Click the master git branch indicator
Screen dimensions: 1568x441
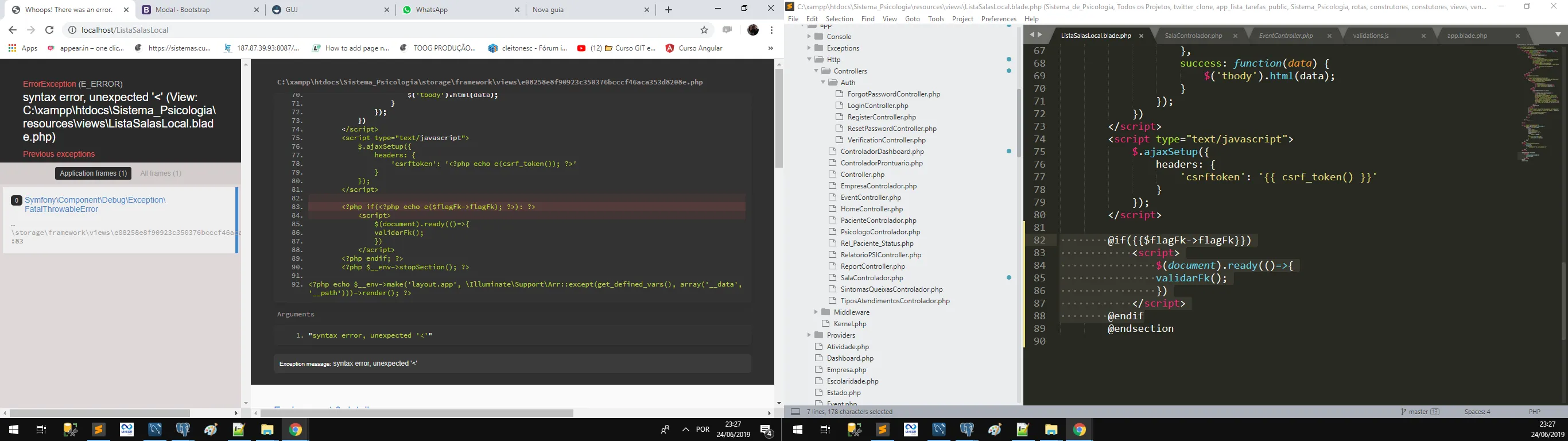pos(1418,412)
